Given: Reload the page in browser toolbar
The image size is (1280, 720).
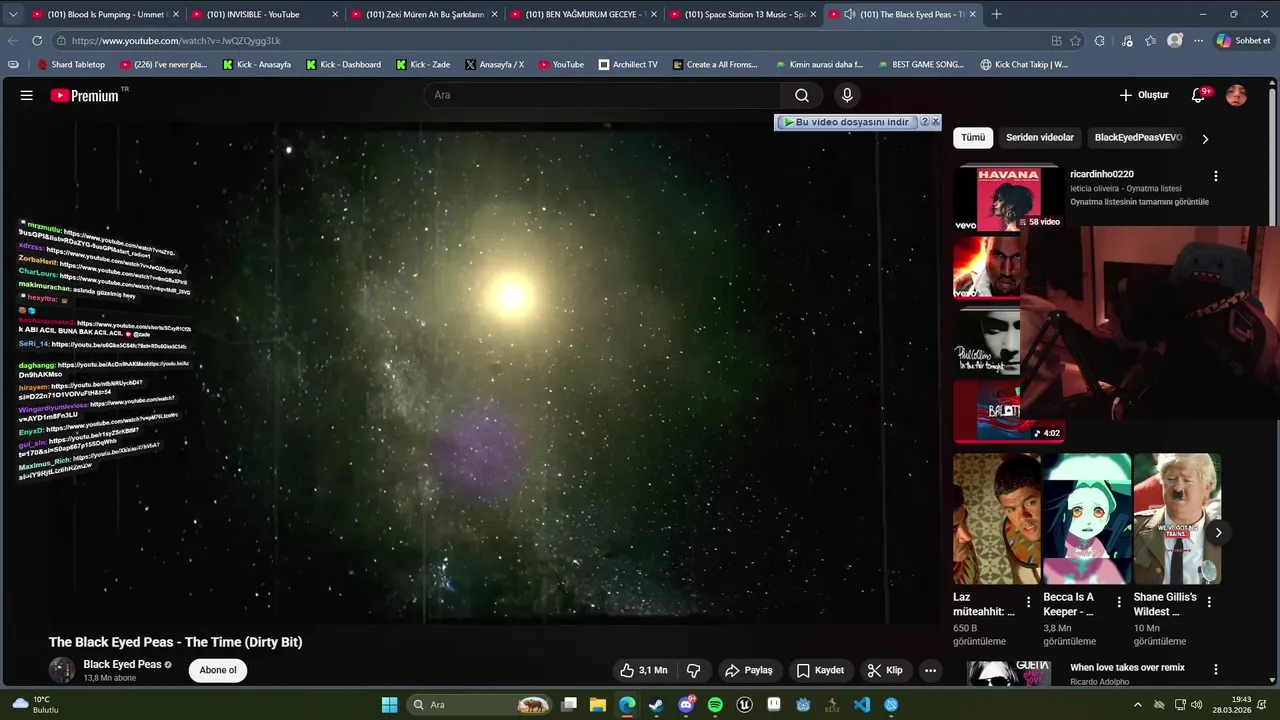Looking at the screenshot, I should click(x=37, y=41).
